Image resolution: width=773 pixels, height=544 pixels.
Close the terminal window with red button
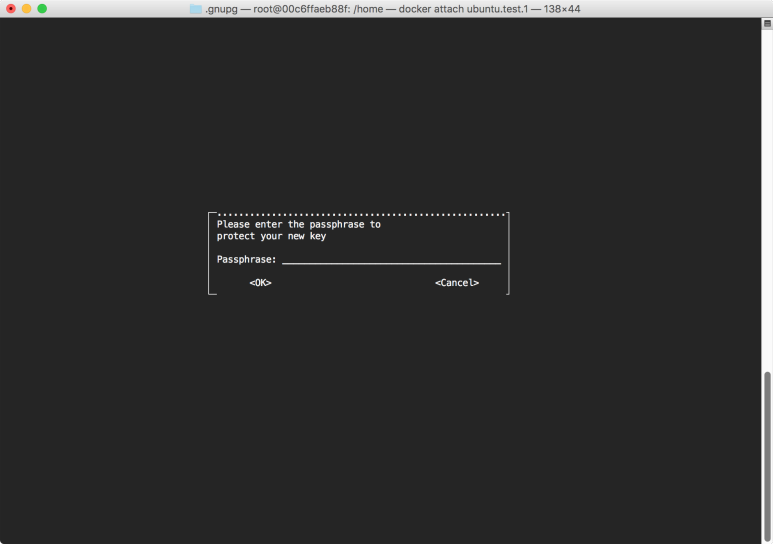coord(11,8)
